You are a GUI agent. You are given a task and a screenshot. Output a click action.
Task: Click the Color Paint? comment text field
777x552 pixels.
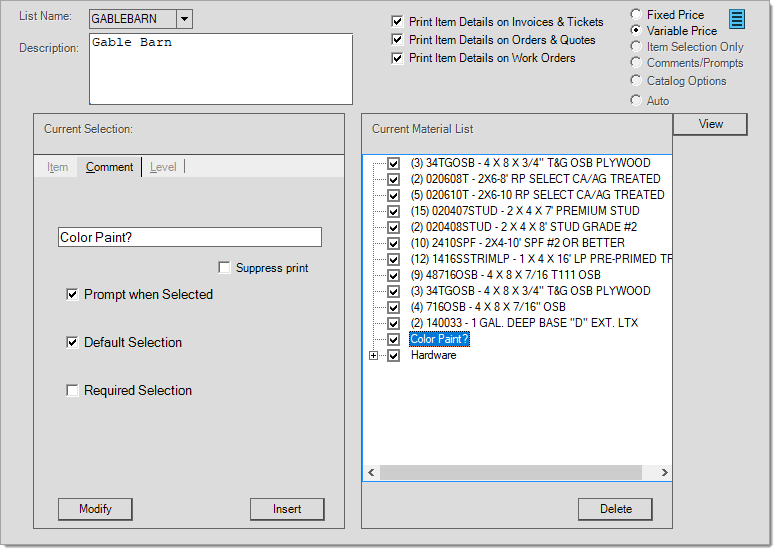(190, 237)
